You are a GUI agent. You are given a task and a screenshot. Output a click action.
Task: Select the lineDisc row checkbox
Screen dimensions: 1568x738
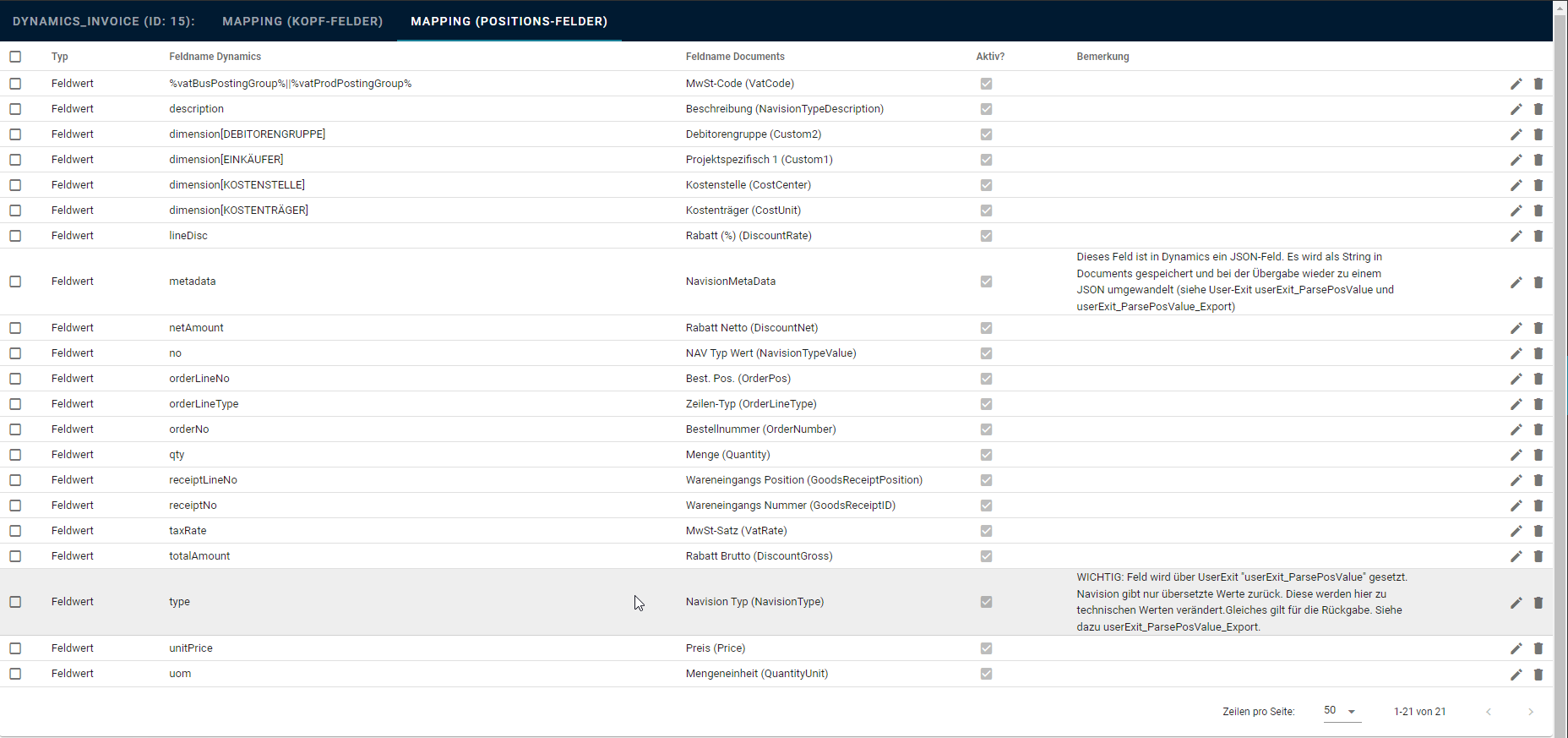point(15,236)
